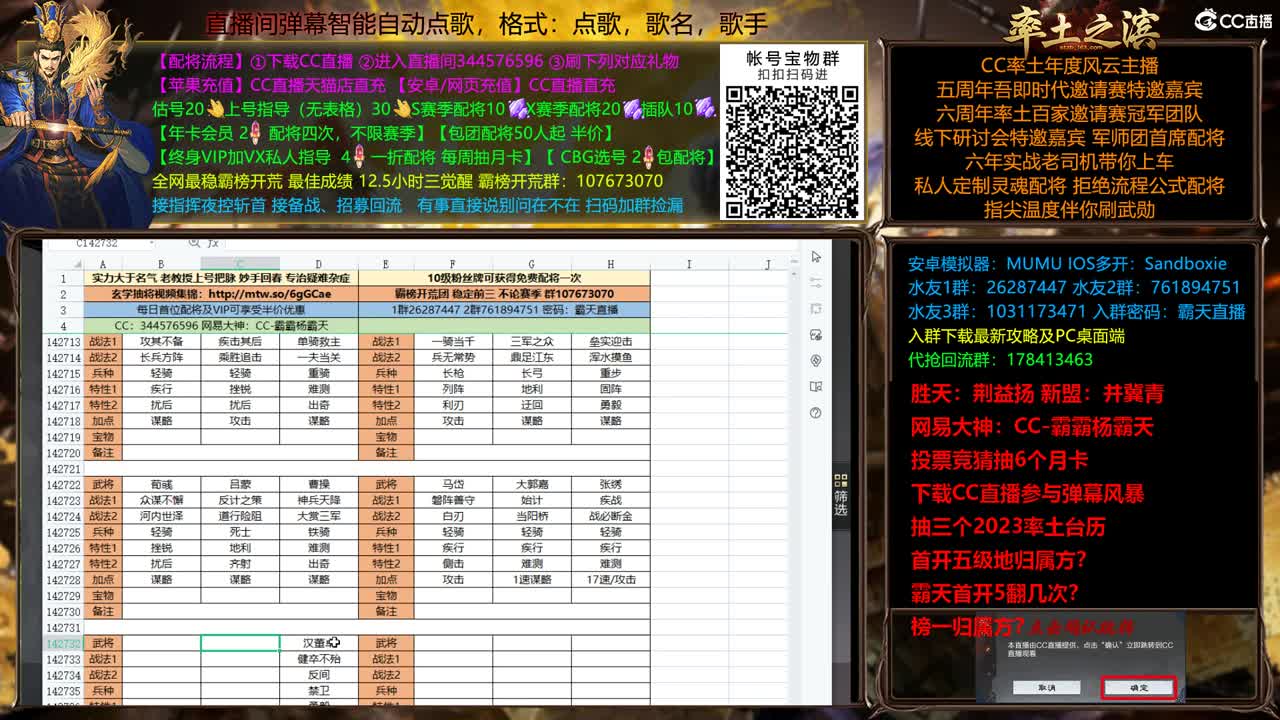Switch to read mode via the book icon
The height and width of the screenshot is (720, 1280).
pyautogui.click(x=815, y=387)
